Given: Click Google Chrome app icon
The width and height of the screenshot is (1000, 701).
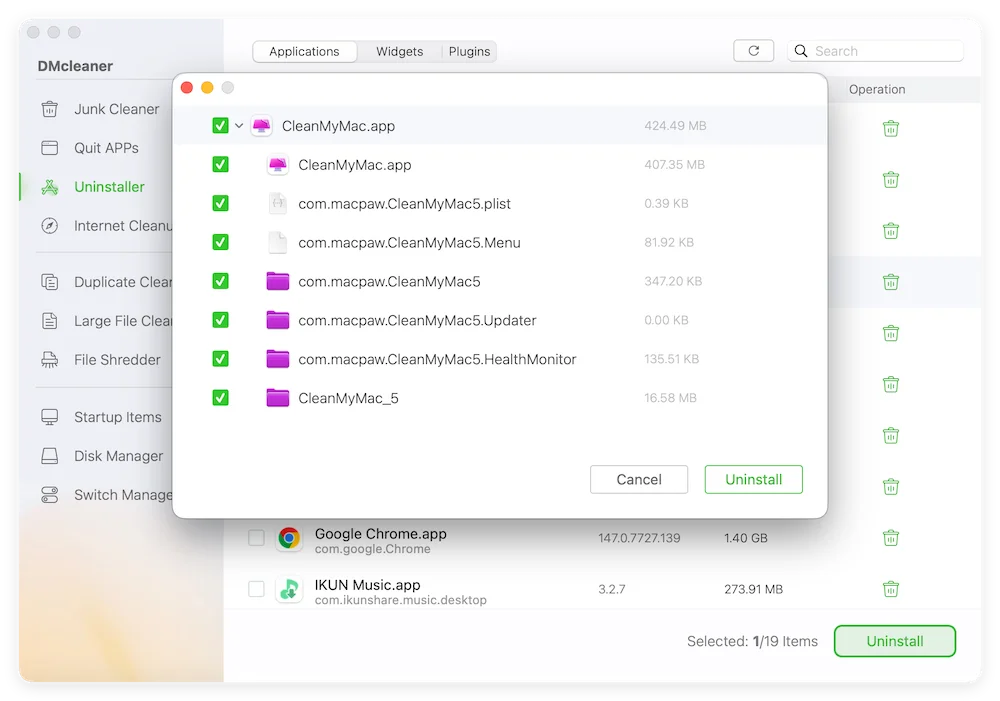Looking at the screenshot, I should click(289, 538).
